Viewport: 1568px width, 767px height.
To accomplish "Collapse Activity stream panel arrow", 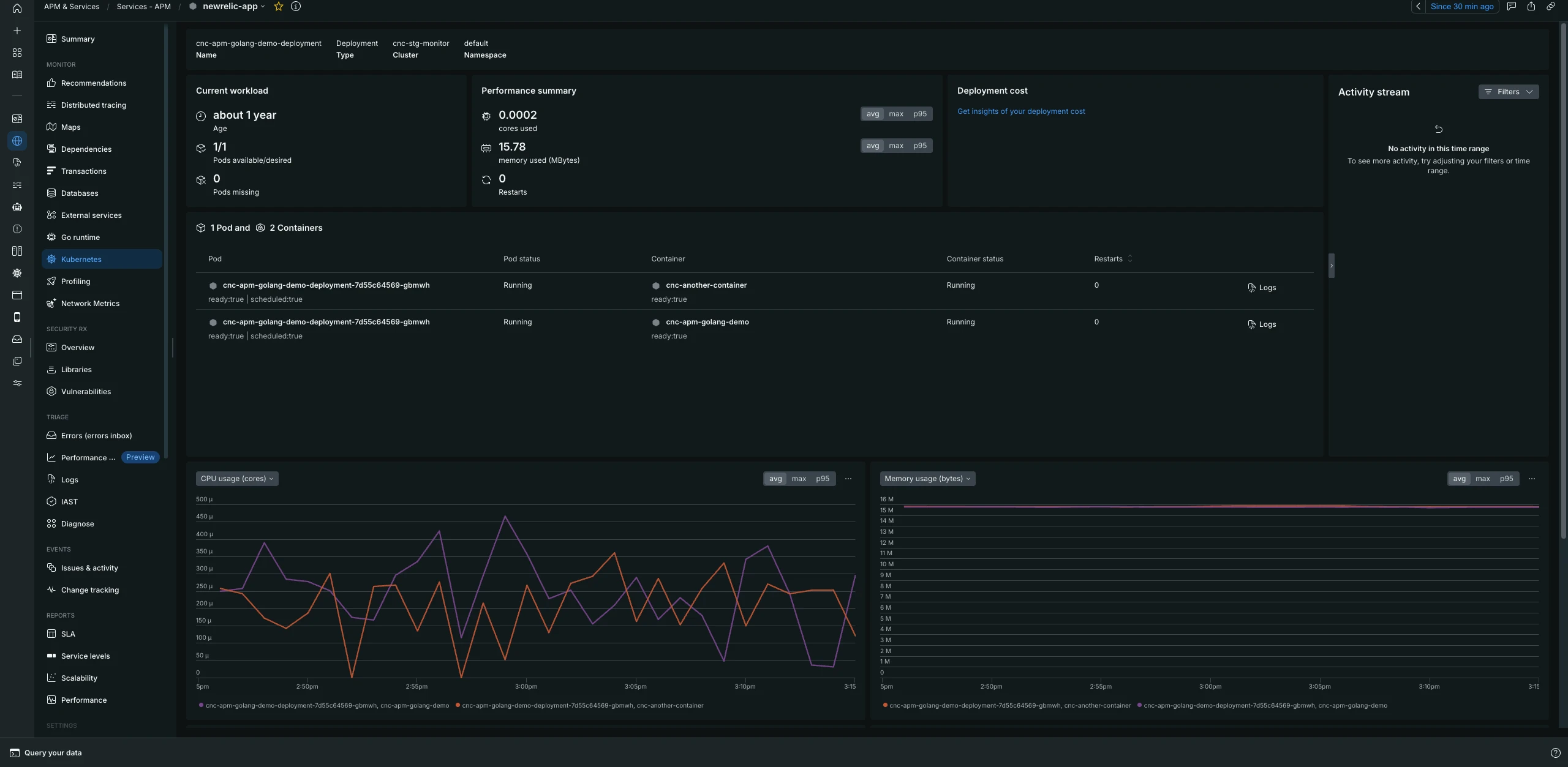I will [x=1331, y=266].
